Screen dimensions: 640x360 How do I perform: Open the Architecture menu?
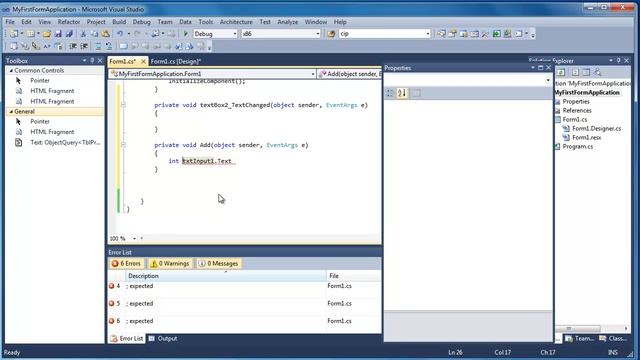236,22
